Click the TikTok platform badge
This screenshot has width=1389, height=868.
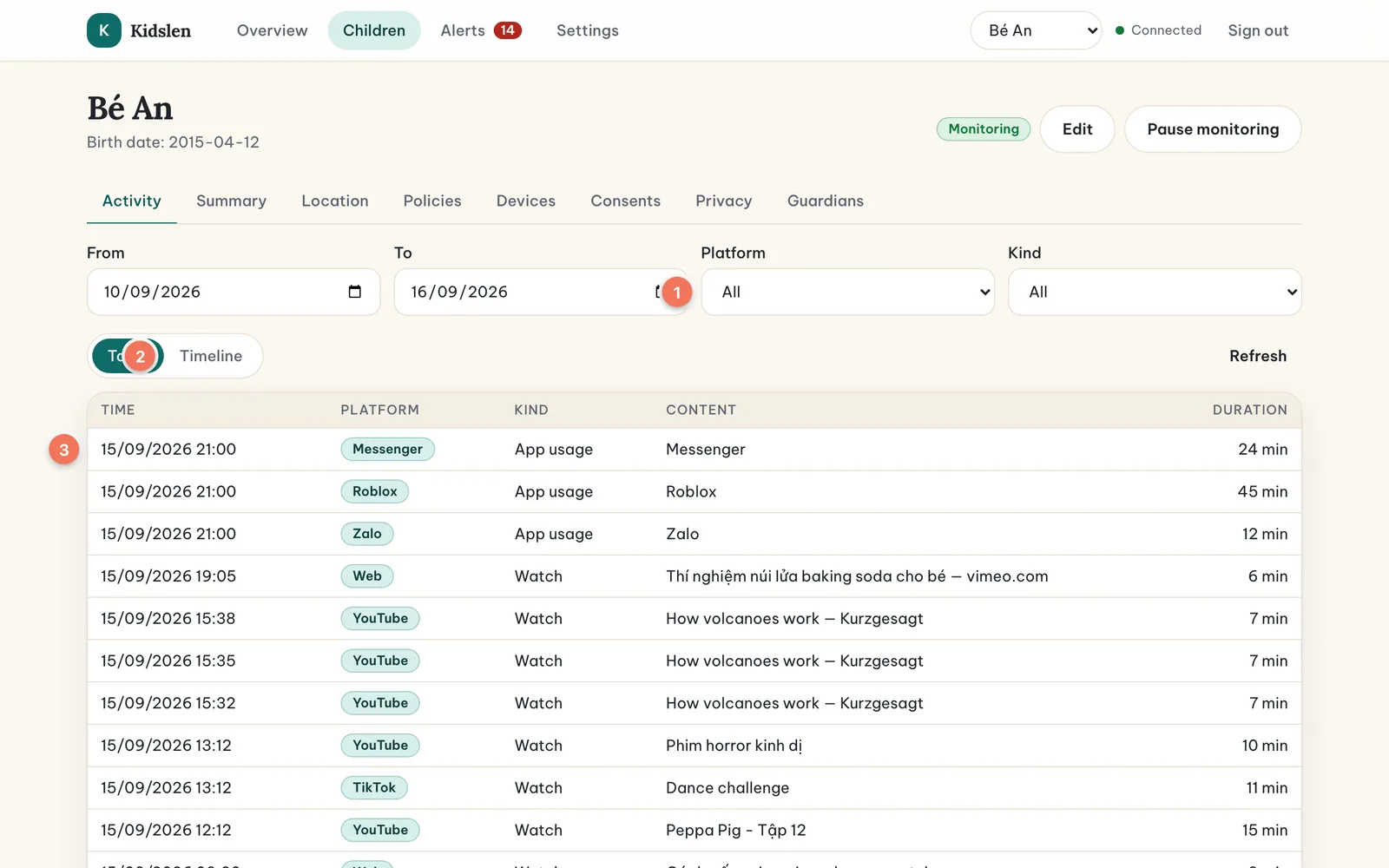[x=374, y=788]
